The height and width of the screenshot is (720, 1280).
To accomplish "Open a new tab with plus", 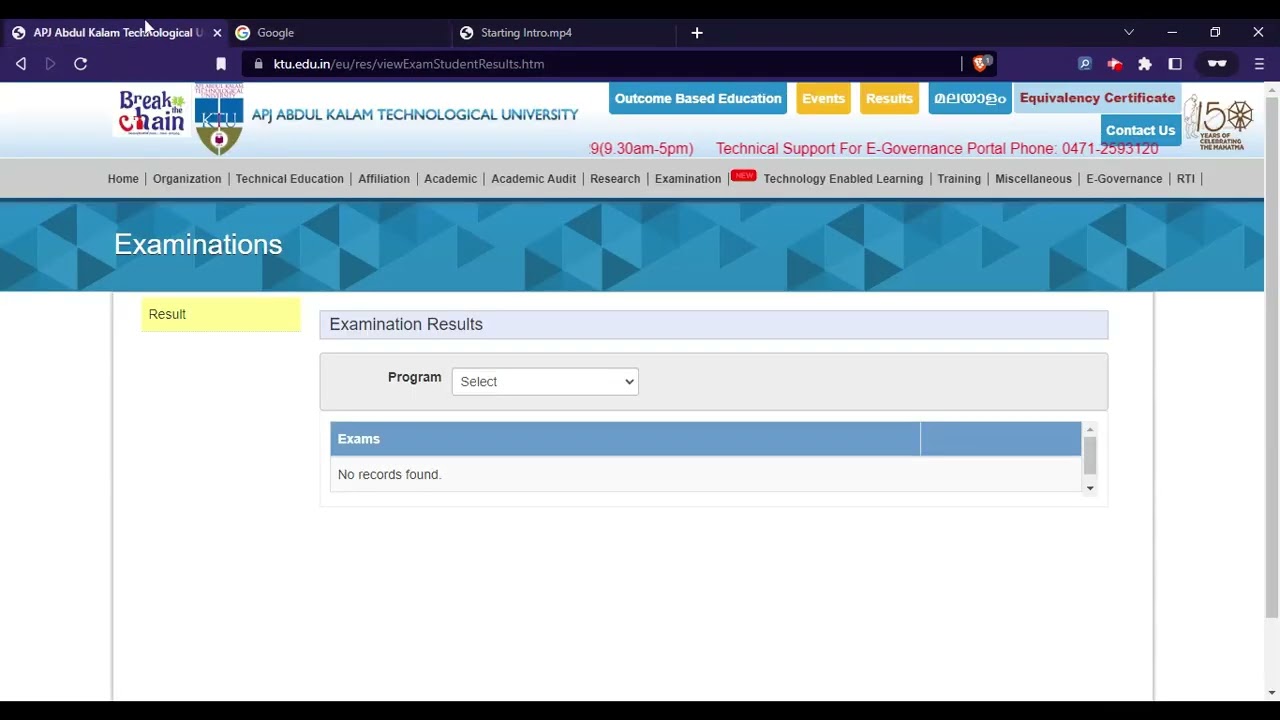I will tap(697, 33).
